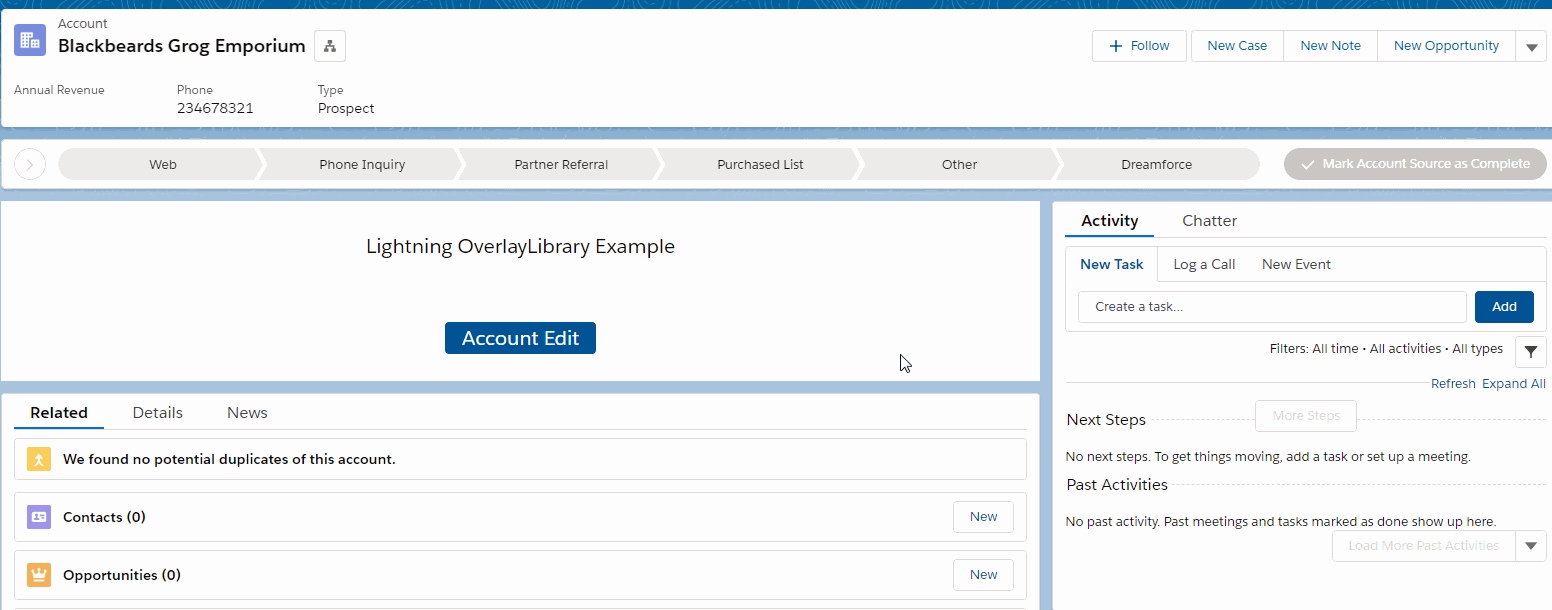The image size is (1552, 610).
Task: Click the Create a task input field
Action: coord(1270,306)
